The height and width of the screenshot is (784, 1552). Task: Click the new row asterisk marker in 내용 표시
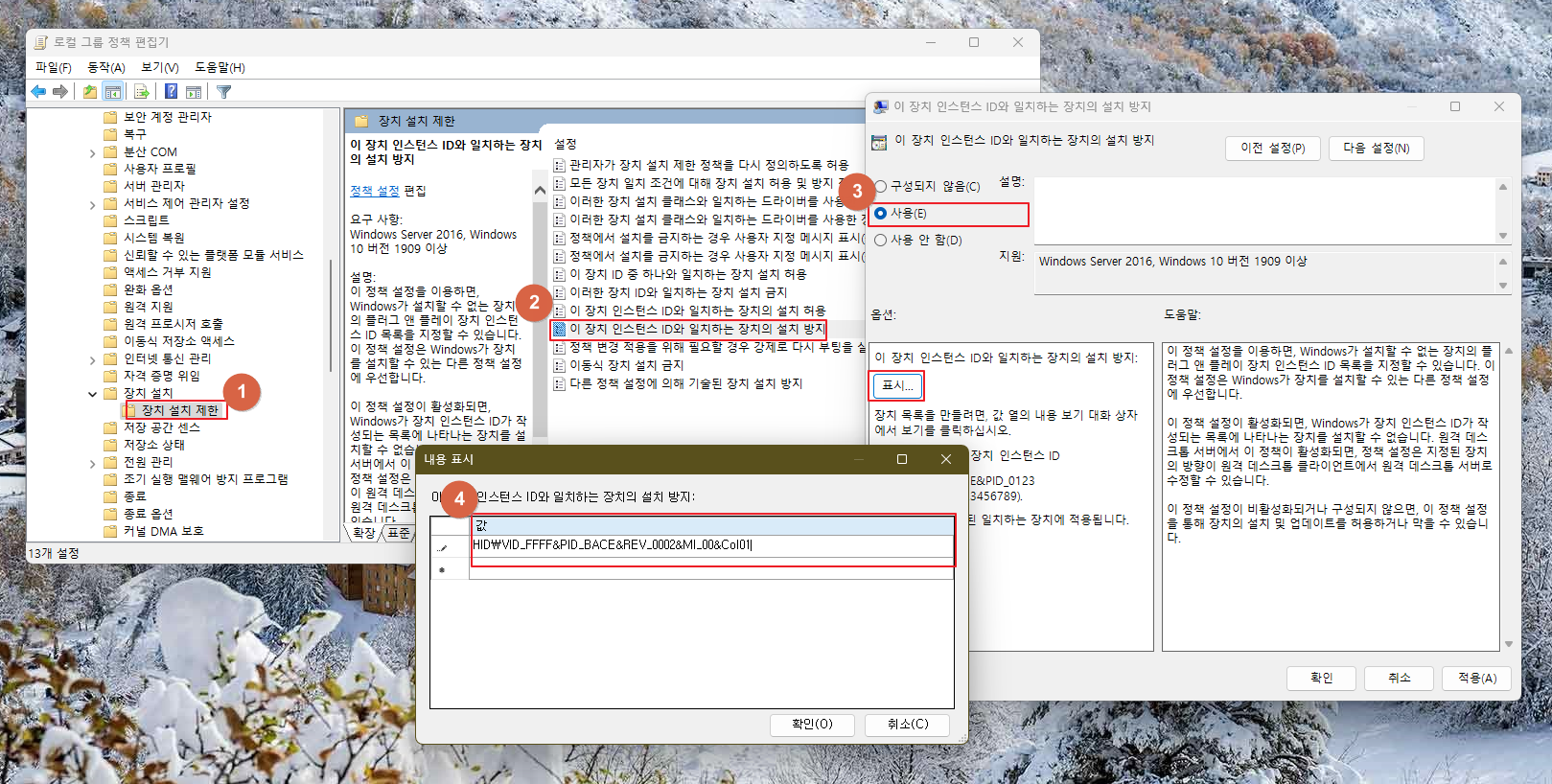coord(442,570)
